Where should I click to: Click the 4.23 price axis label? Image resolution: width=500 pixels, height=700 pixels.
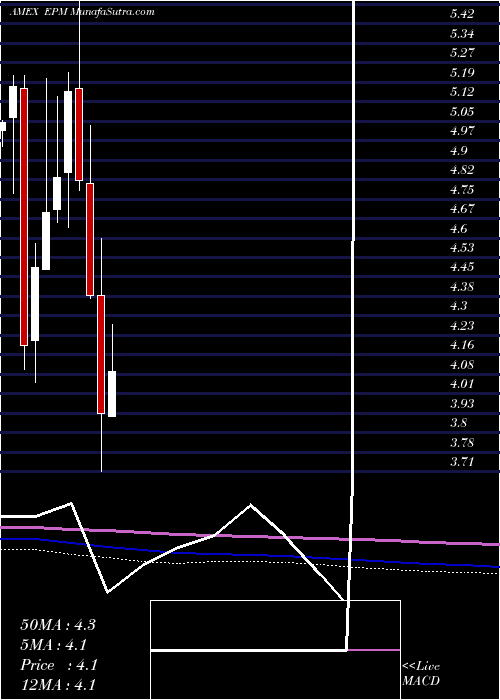click(x=462, y=325)
